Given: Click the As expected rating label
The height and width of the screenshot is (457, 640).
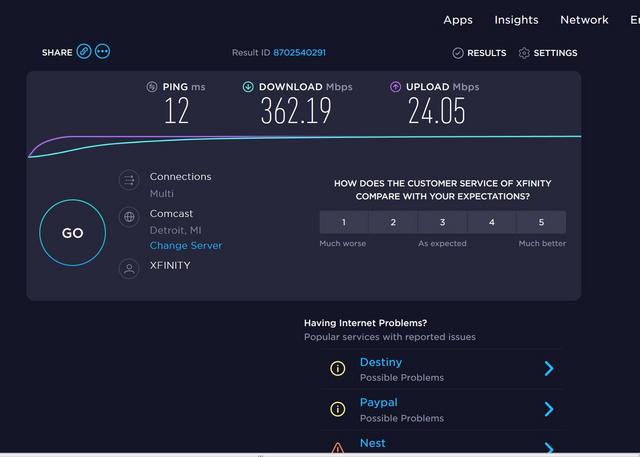Looking at the screenshot, I should [x=442, y=244].
